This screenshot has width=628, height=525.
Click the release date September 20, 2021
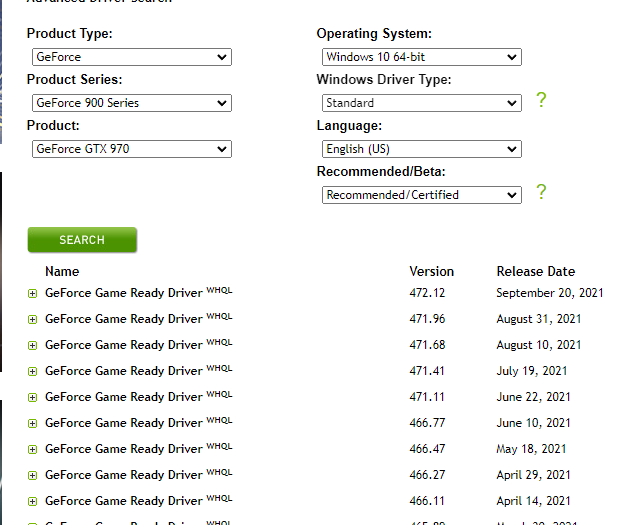[x=550, y=293]
